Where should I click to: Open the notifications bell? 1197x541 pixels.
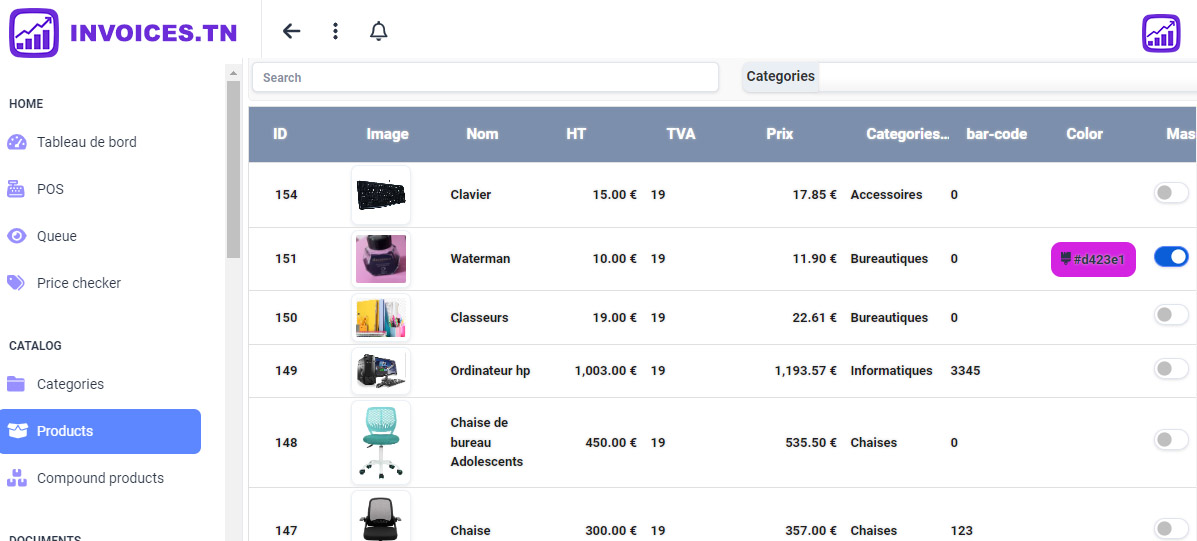(x=378, y=31)
